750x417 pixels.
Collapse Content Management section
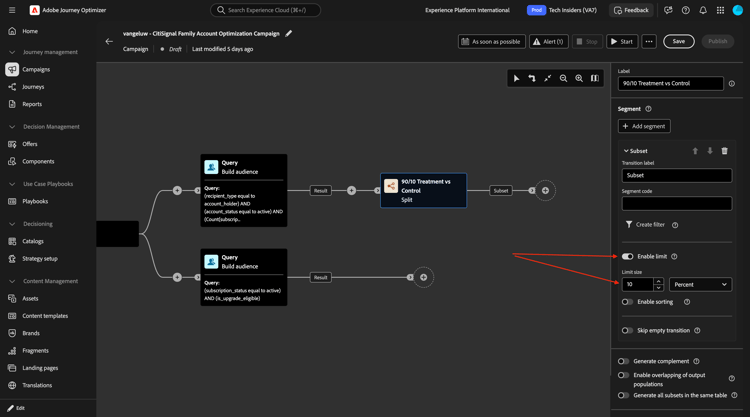12,281
